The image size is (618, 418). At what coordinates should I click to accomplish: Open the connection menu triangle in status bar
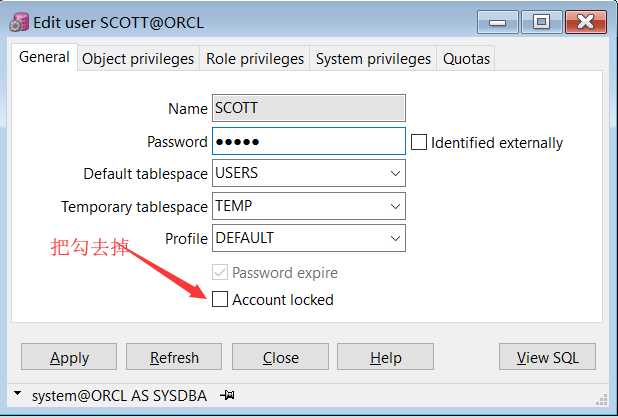click(x=17, y=393)
